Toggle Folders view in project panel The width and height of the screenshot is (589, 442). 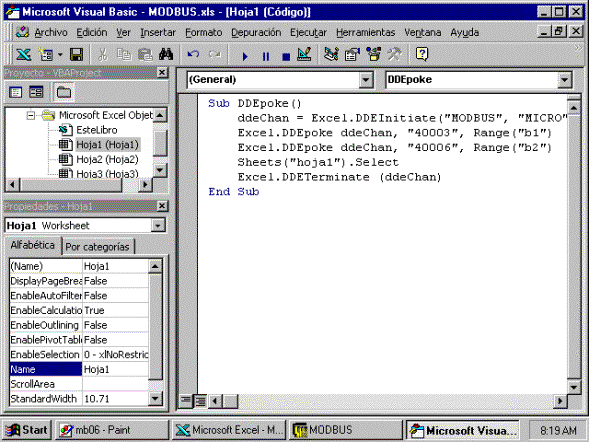(63, 92)
